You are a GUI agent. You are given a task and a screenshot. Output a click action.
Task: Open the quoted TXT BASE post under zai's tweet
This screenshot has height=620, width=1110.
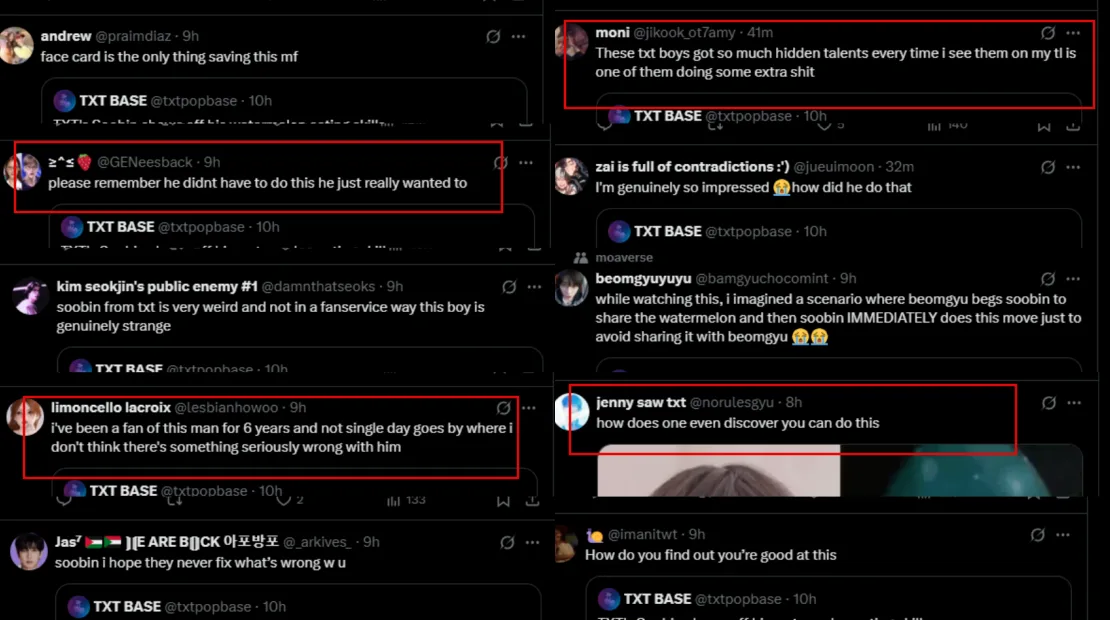click(x=838, y=230)
